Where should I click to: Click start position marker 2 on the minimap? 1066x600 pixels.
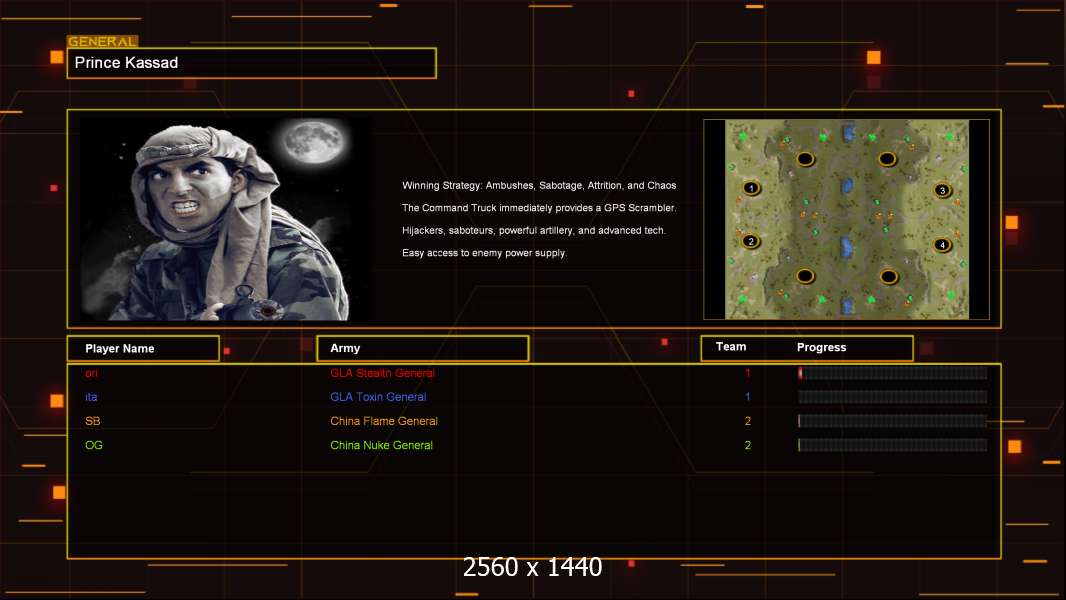click(751, 241)
